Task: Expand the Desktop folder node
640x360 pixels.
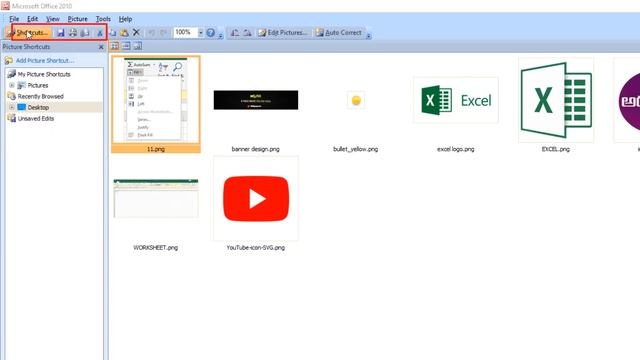Action: (12, 107)
